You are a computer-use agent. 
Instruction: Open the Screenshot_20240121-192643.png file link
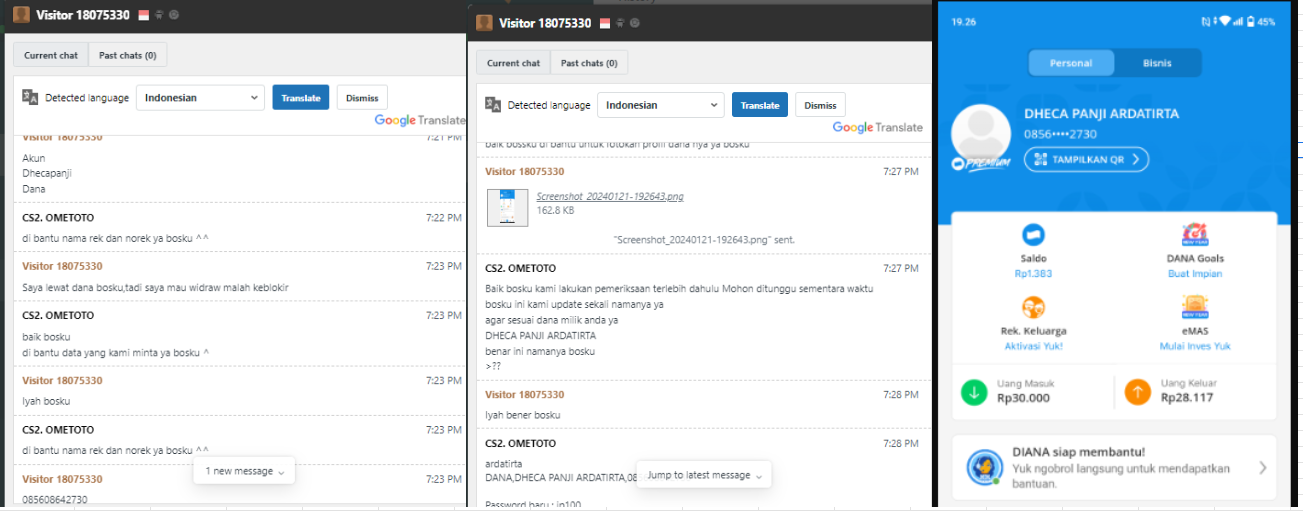[610, 197]
